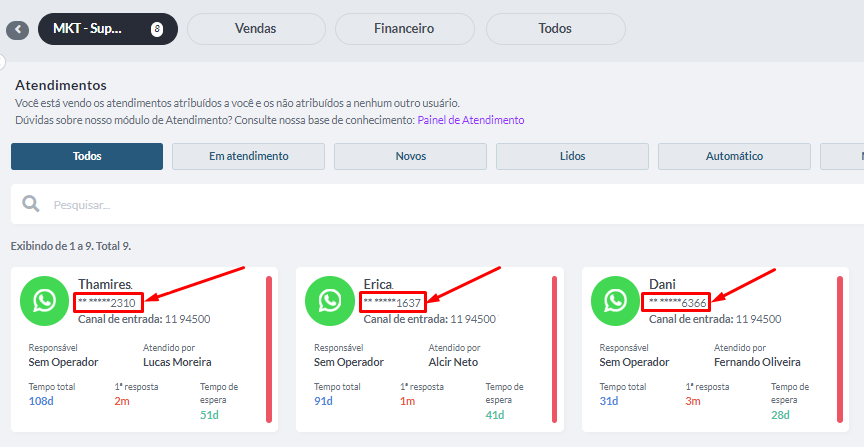This screenshot has width=864, height=447.
Task: Click Fernando Oliveira under Atendido por
Action: pyautogui.click(x=757, y=363)
